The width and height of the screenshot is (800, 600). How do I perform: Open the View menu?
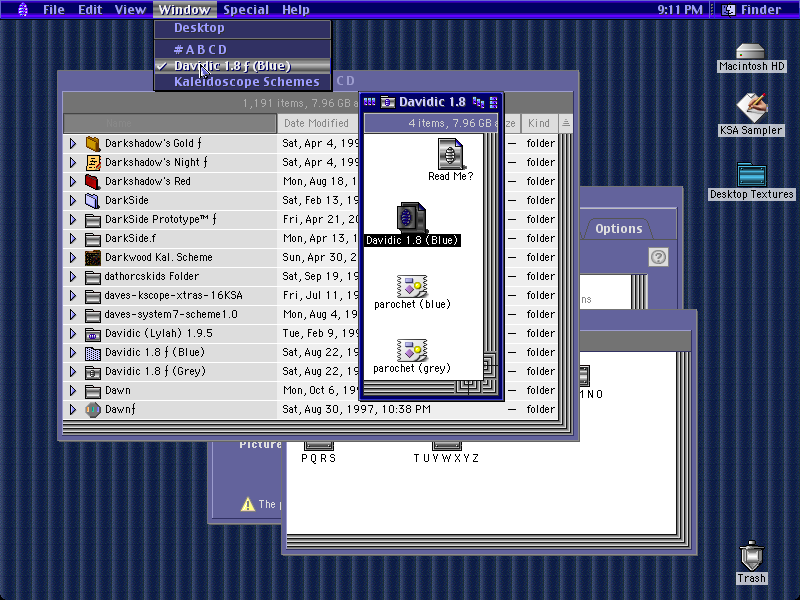[x=130, y=10]
